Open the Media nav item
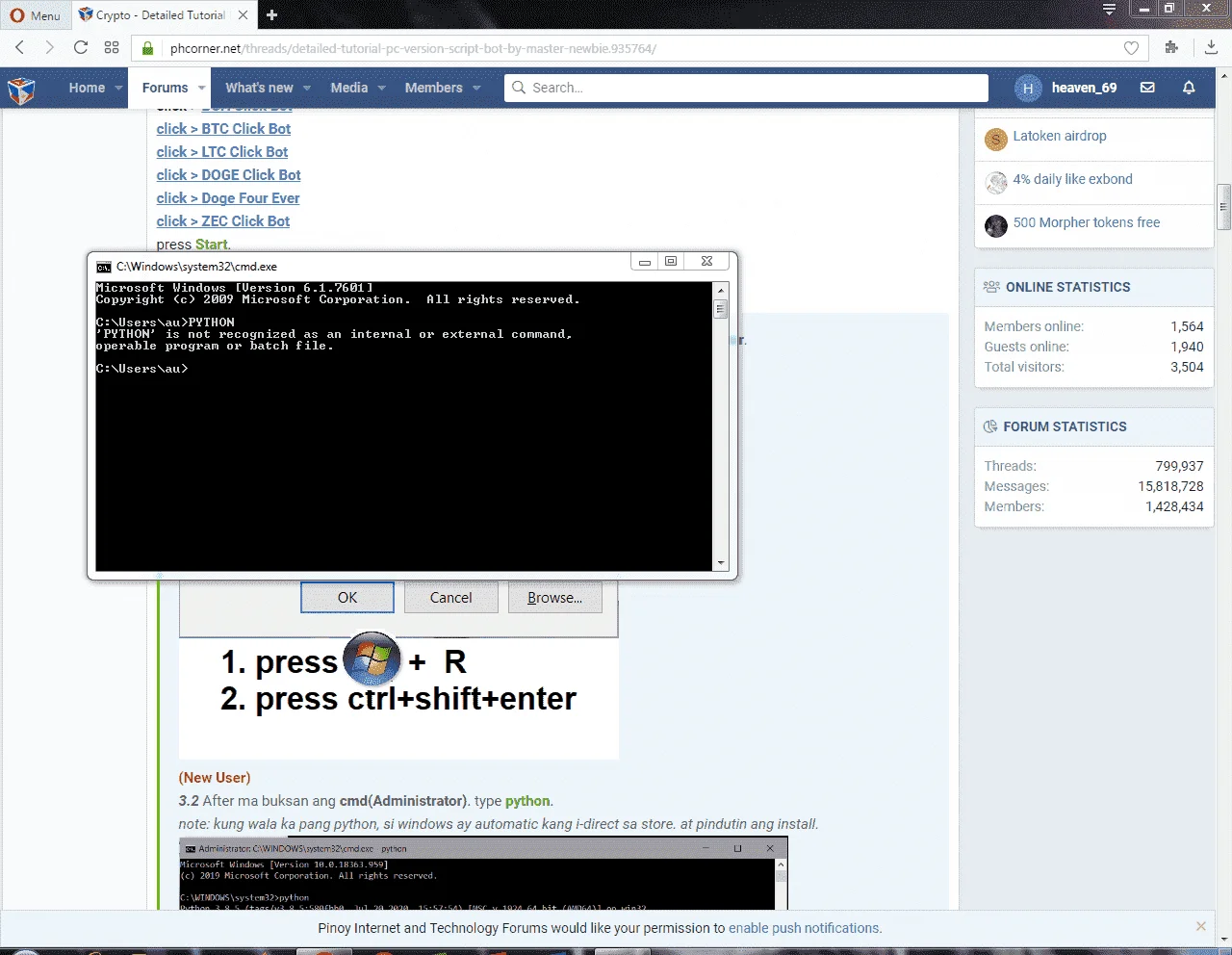 (x=348, y=88)
